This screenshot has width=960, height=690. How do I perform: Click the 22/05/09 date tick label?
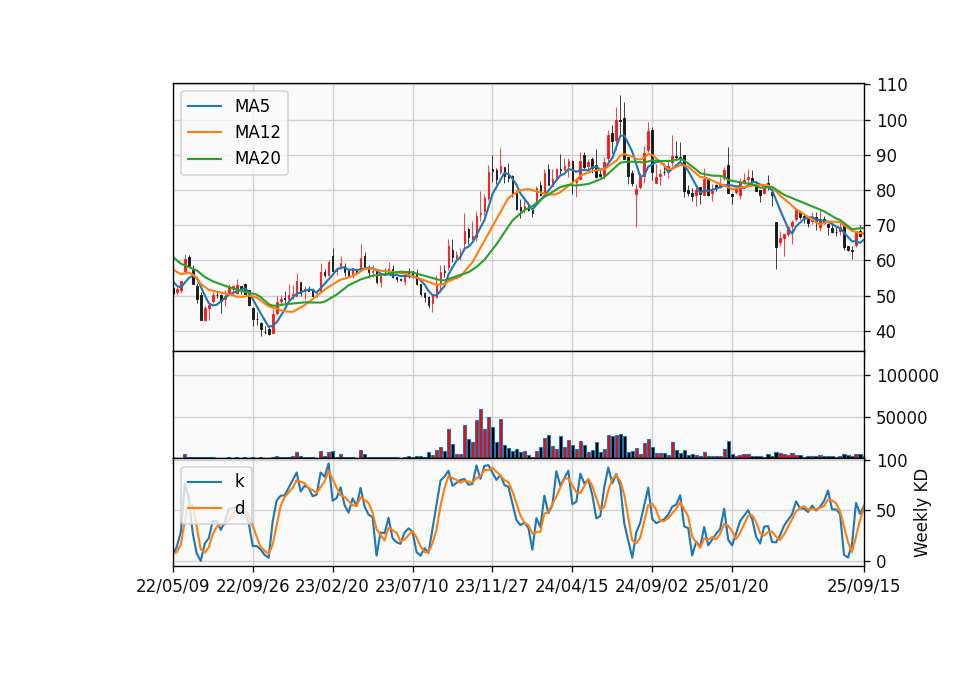coord(173,586)
